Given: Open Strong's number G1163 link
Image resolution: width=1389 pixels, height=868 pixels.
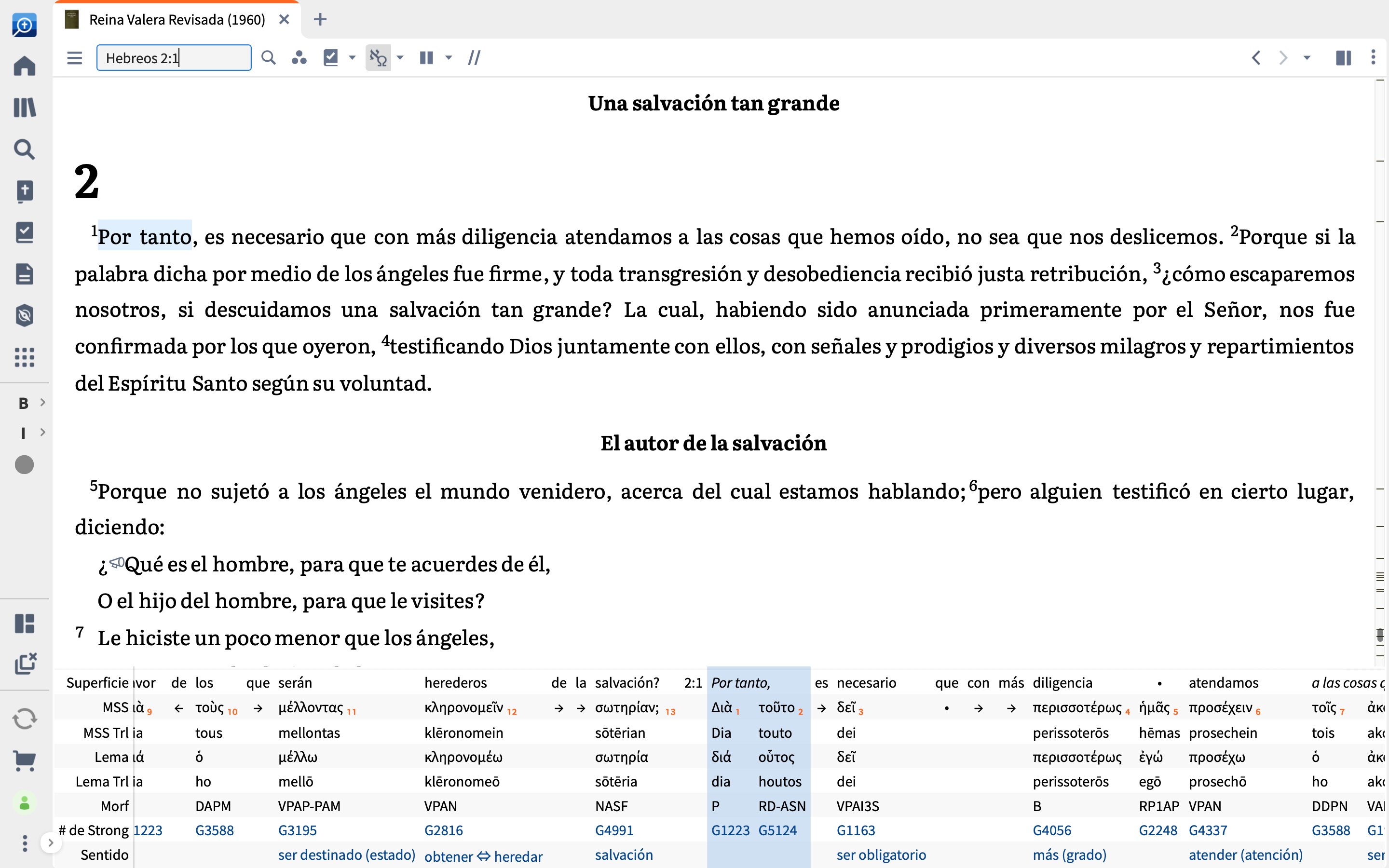Looking at the screenshot, I should [x=856, y=830].
